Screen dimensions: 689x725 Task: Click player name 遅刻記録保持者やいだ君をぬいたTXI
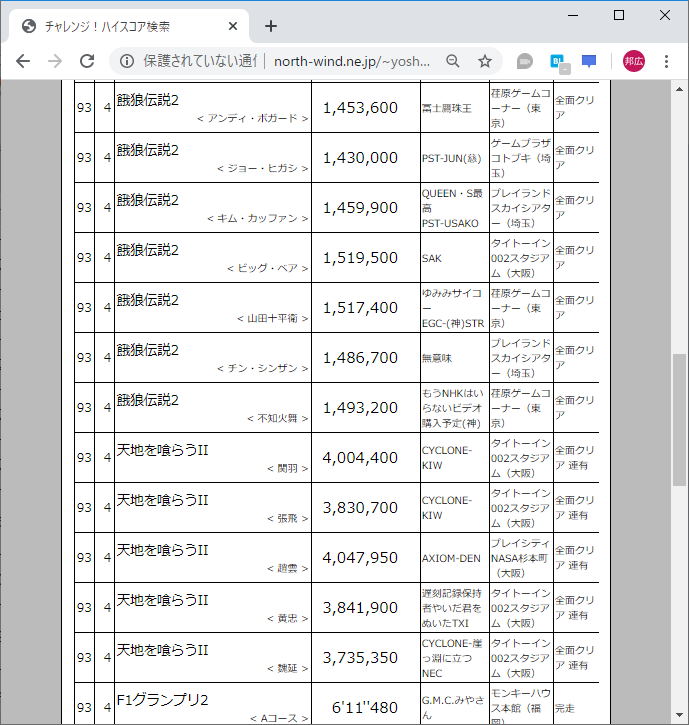pyautogui.click(x=451, y=608)
